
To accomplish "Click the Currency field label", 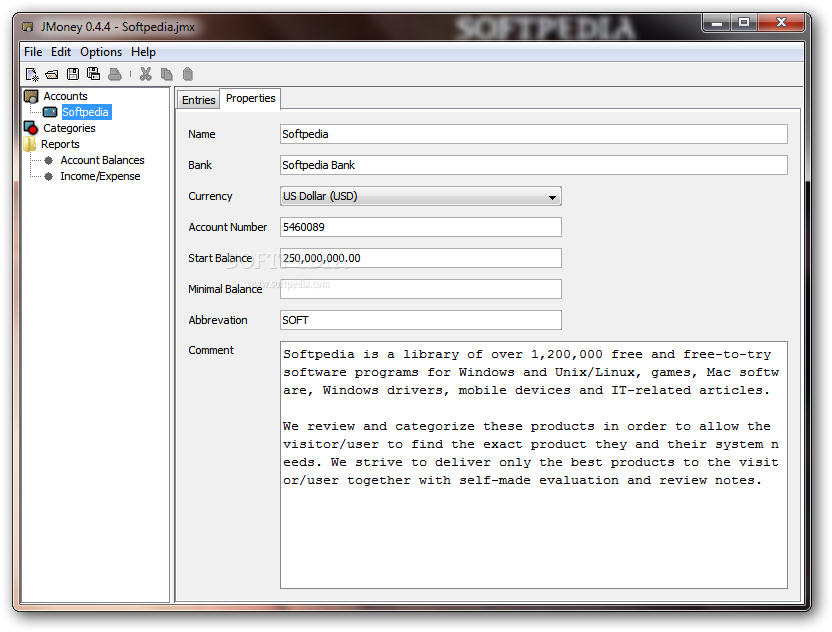I will [210, 196].
